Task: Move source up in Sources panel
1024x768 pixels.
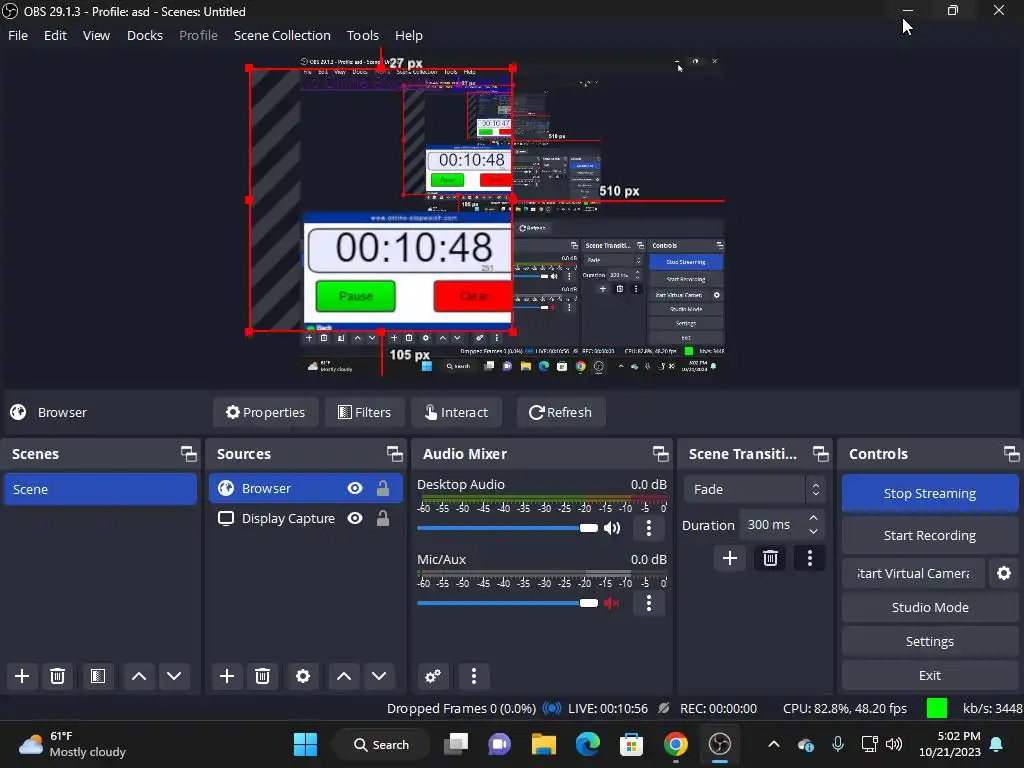Action: point(344,676)
